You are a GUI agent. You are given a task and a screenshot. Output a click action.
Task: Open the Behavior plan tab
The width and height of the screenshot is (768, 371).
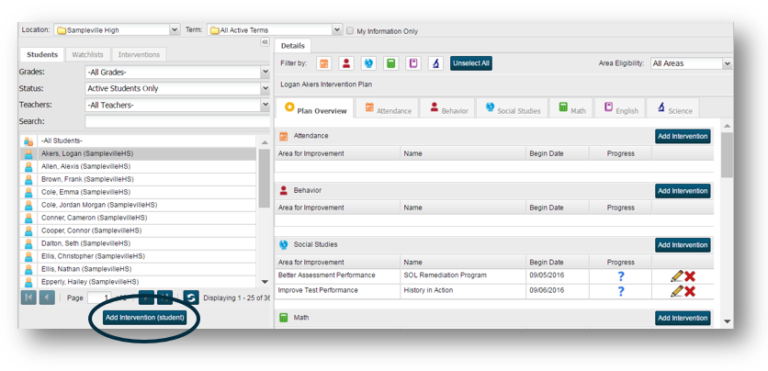449,108
